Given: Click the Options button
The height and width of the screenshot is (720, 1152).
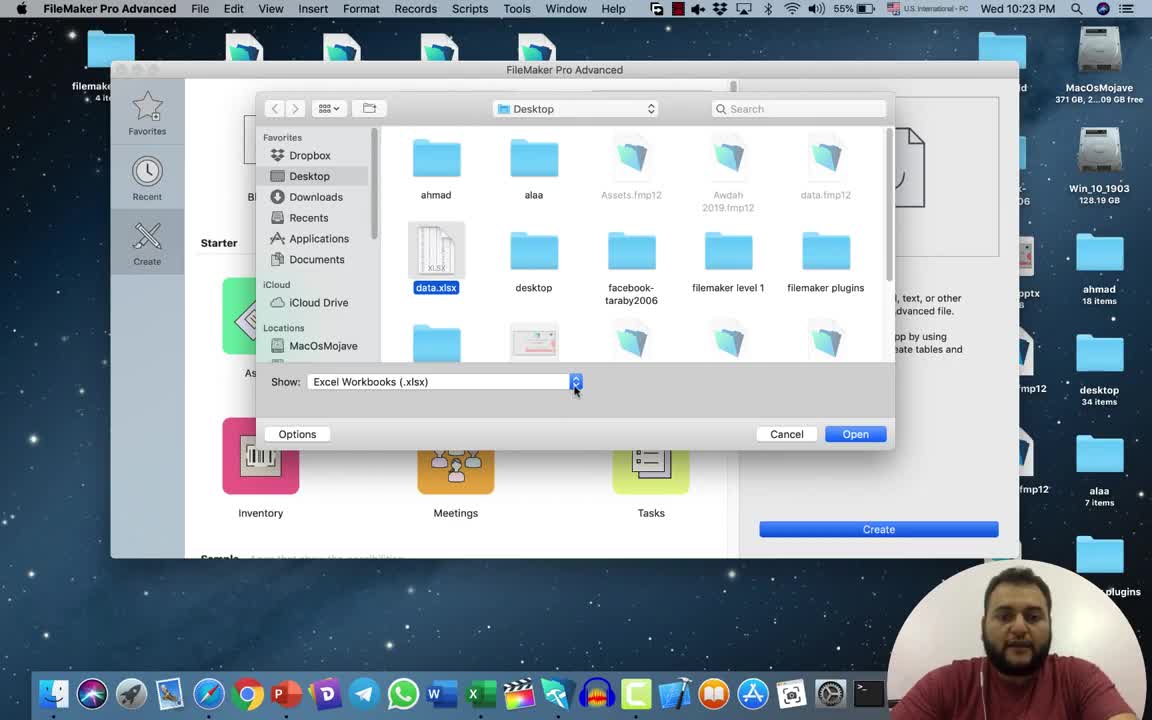Looking at the screenshot, I should click(297, 434).
